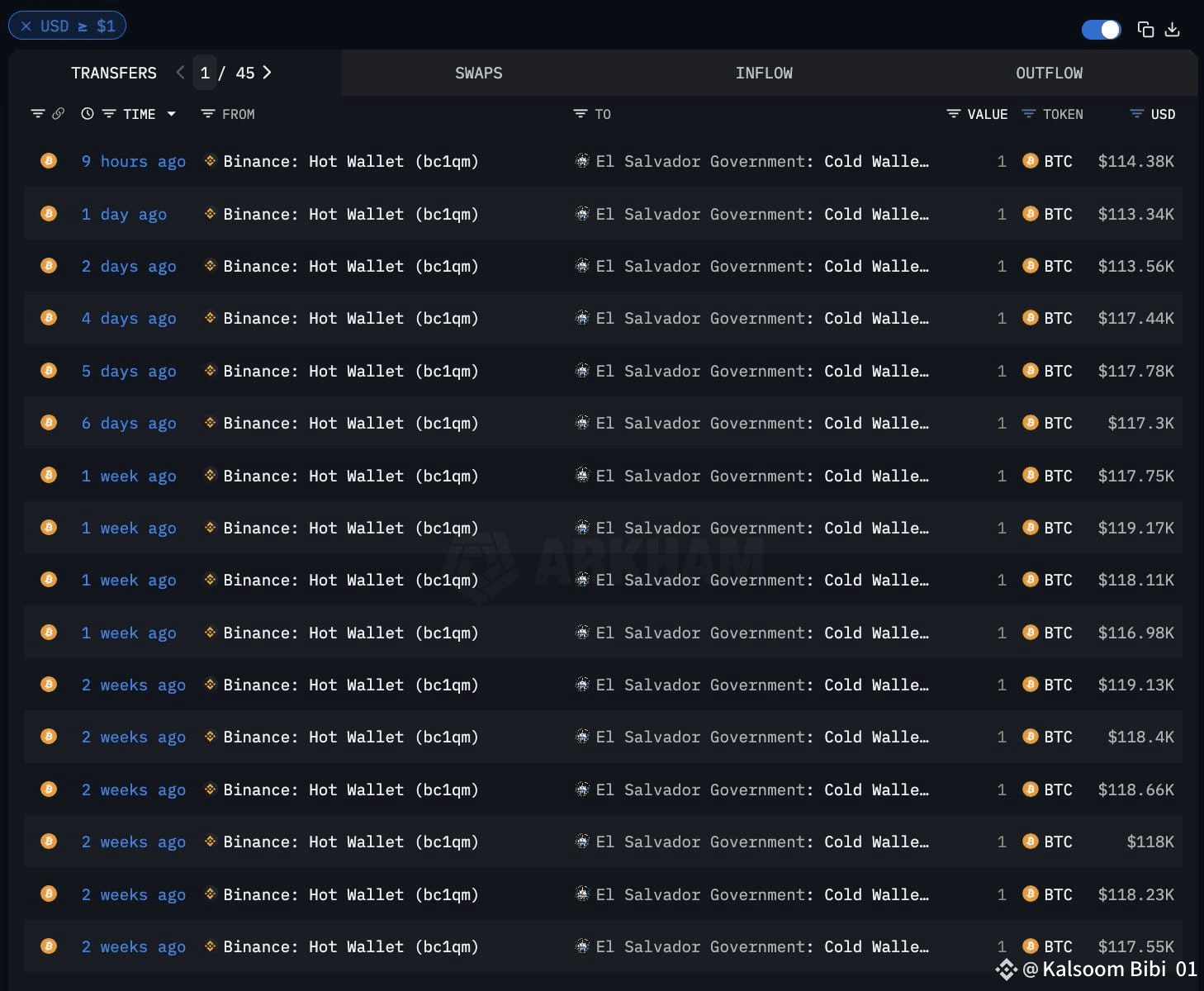Open the VALUE column filter
The image size is (1204, 991).
click(x=954, y=114)
